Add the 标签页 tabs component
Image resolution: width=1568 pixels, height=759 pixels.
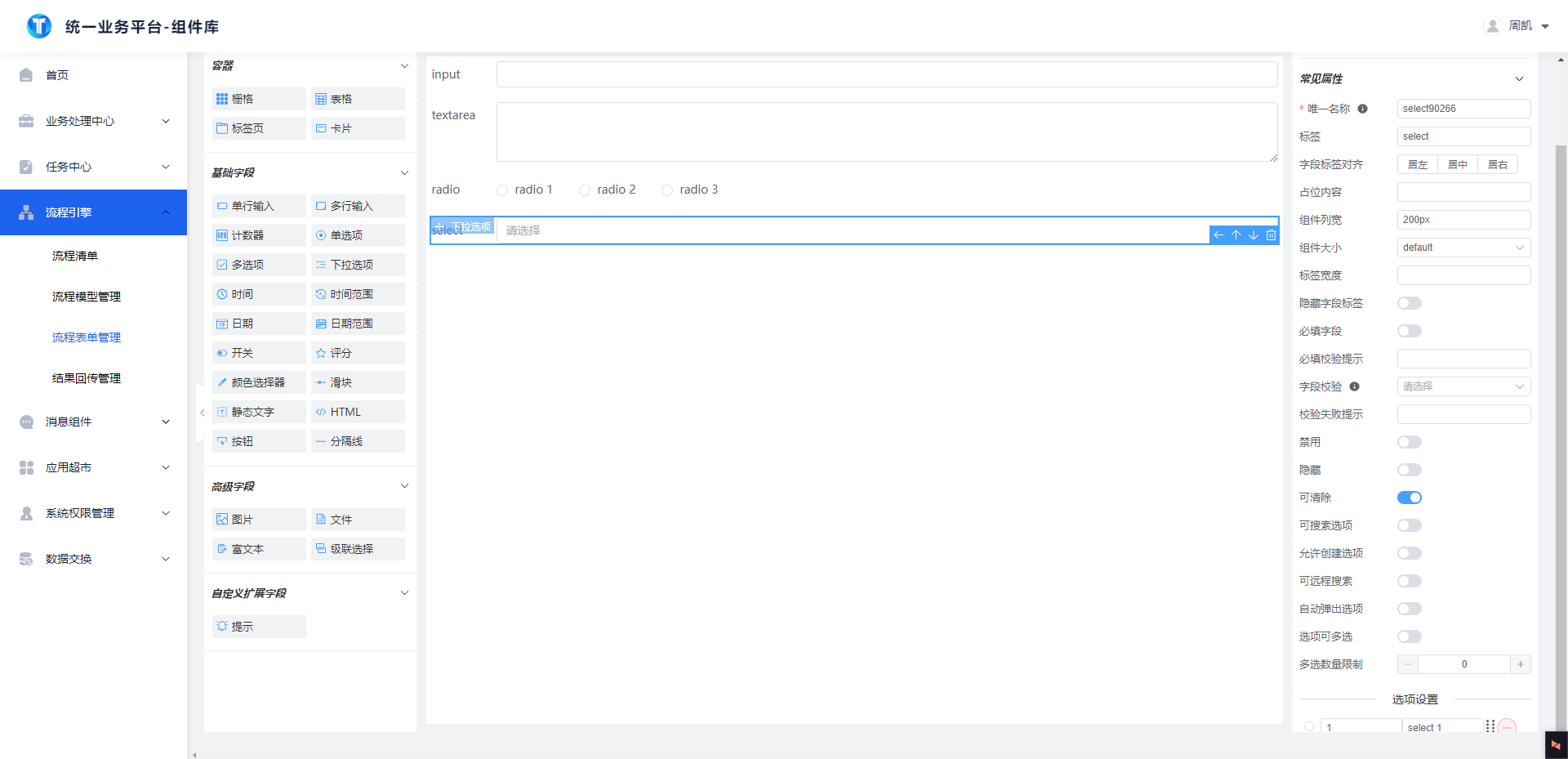pos(259,128)
